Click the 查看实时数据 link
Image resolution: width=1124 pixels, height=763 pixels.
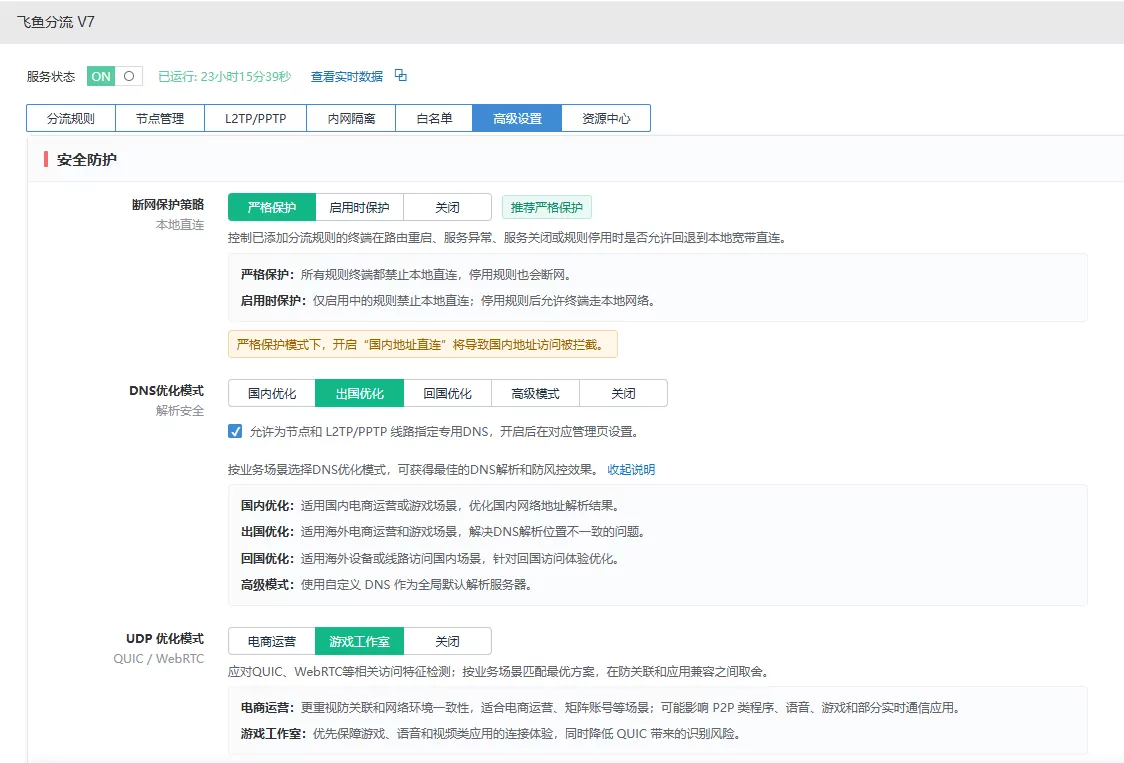[x=346, y=76]
